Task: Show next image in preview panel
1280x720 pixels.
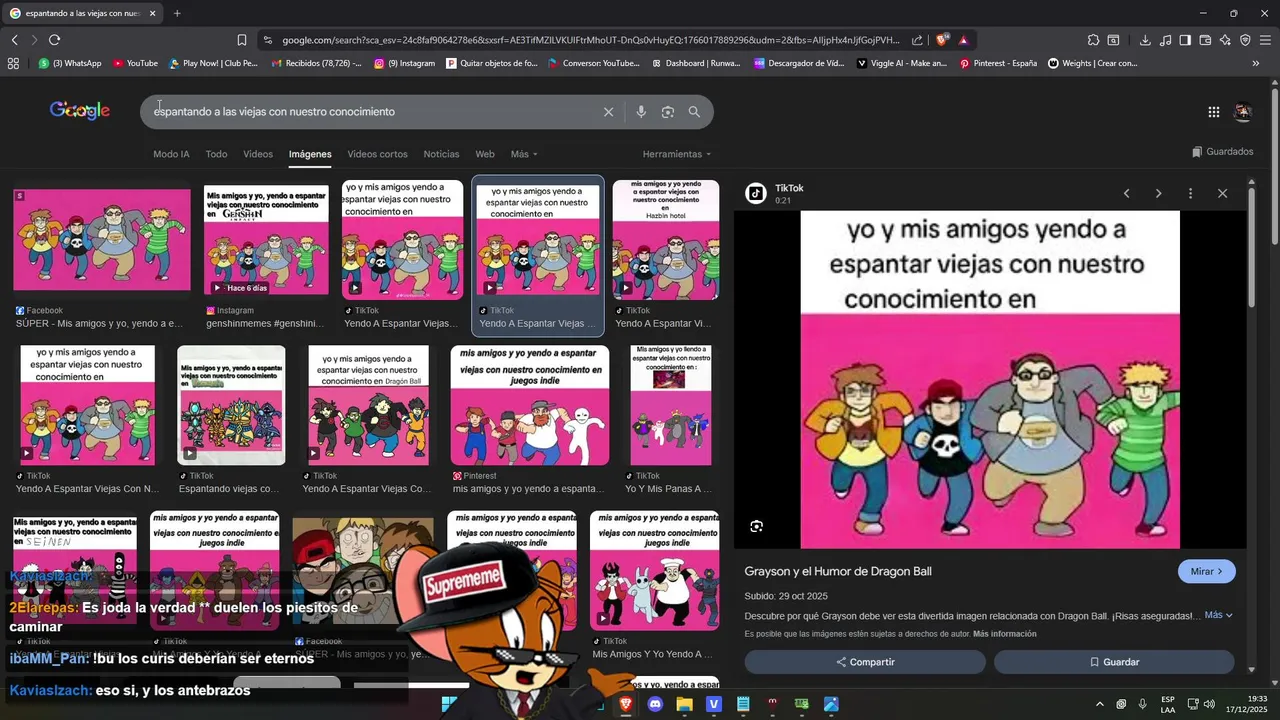Action: [x=1158, y=193]
